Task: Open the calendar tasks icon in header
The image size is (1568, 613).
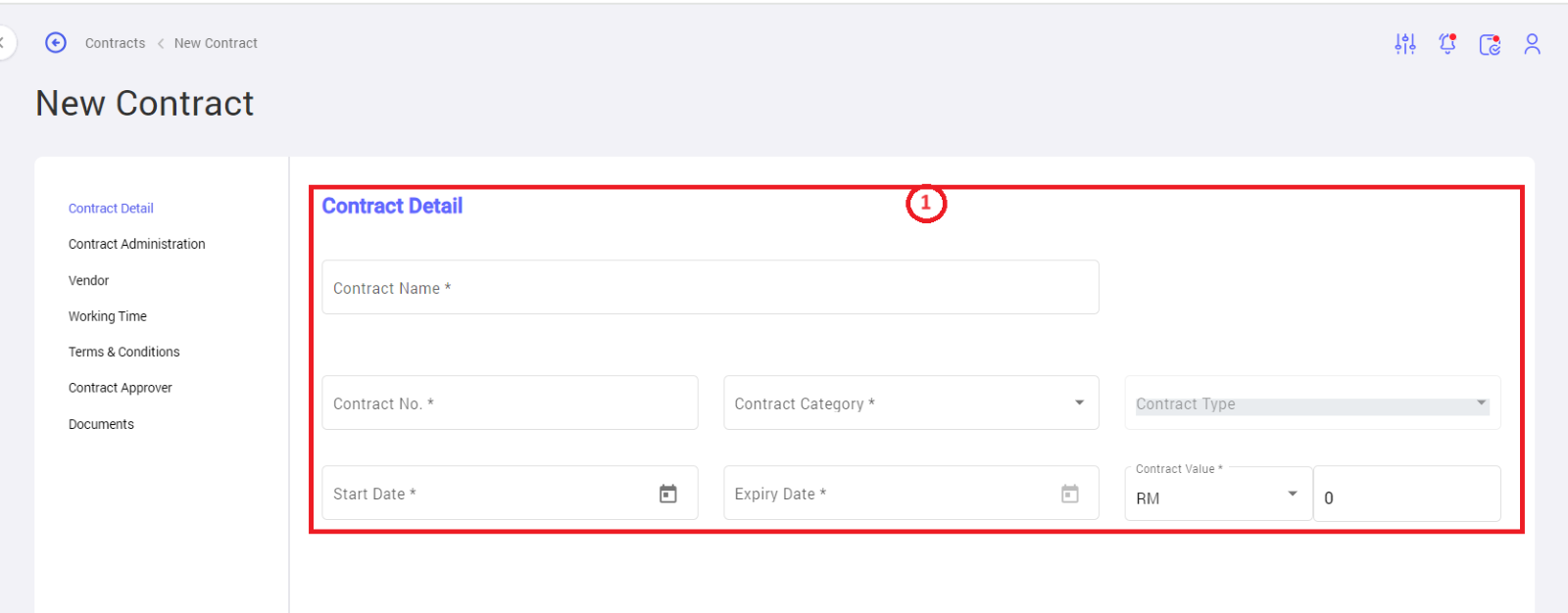Action: [1491, 44]
